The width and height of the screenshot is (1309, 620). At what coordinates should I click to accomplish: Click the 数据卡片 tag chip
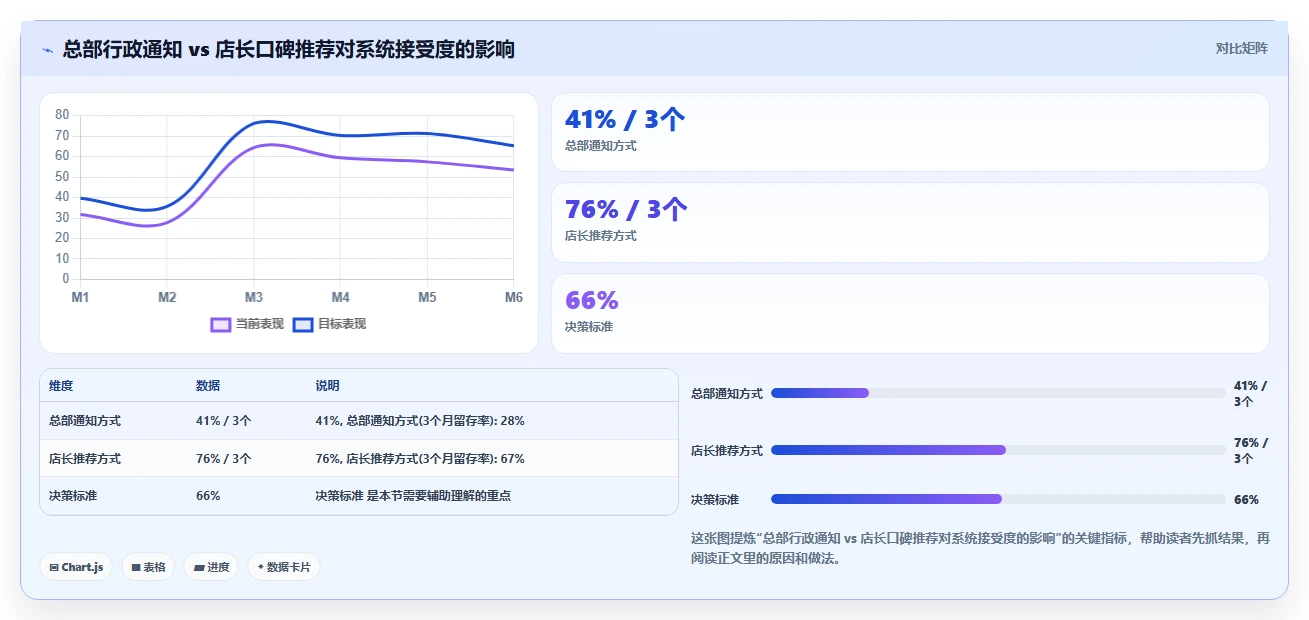[x=284, y=567]
